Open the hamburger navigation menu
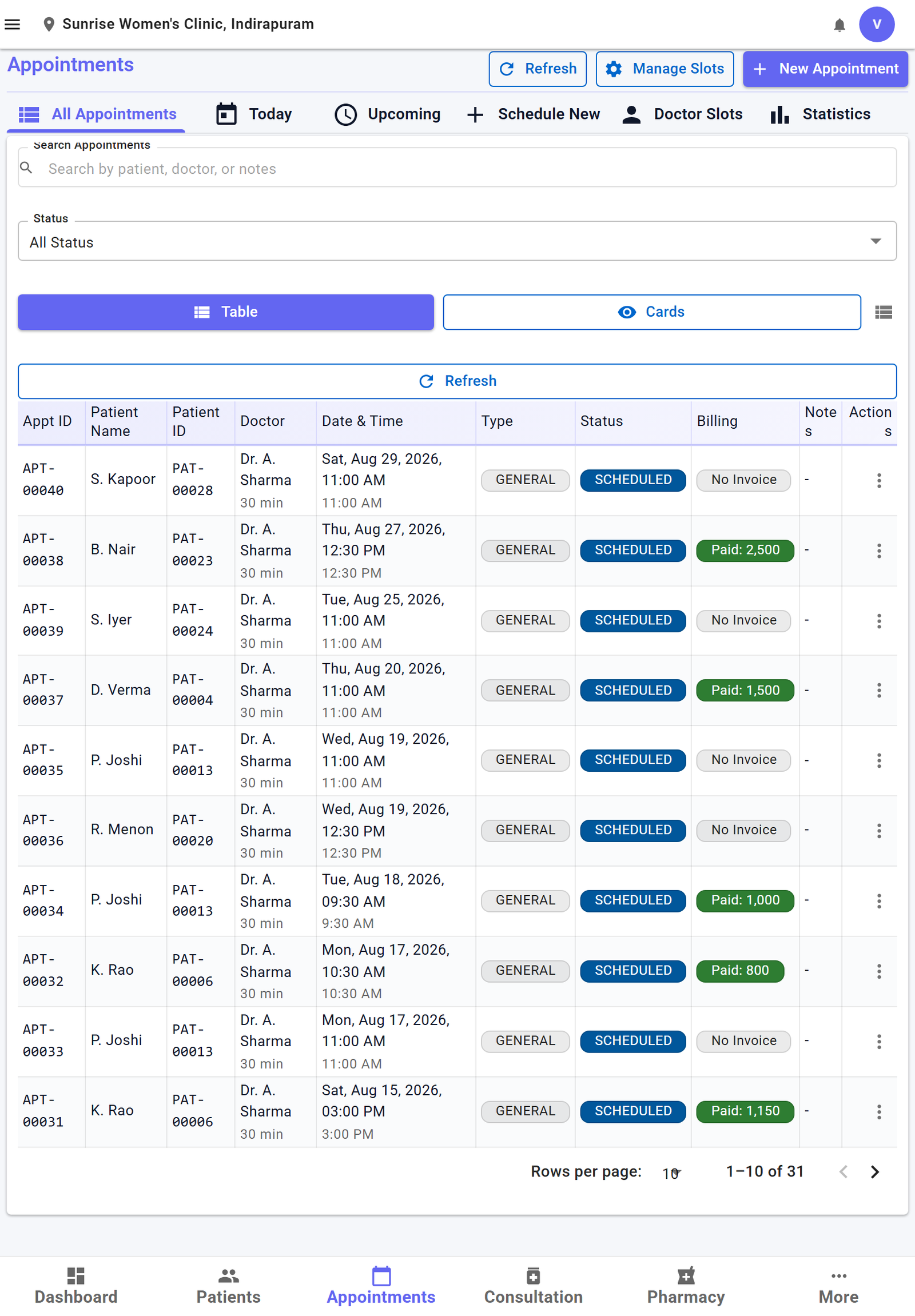The image size is (915, 1316). tap(13, 24)
